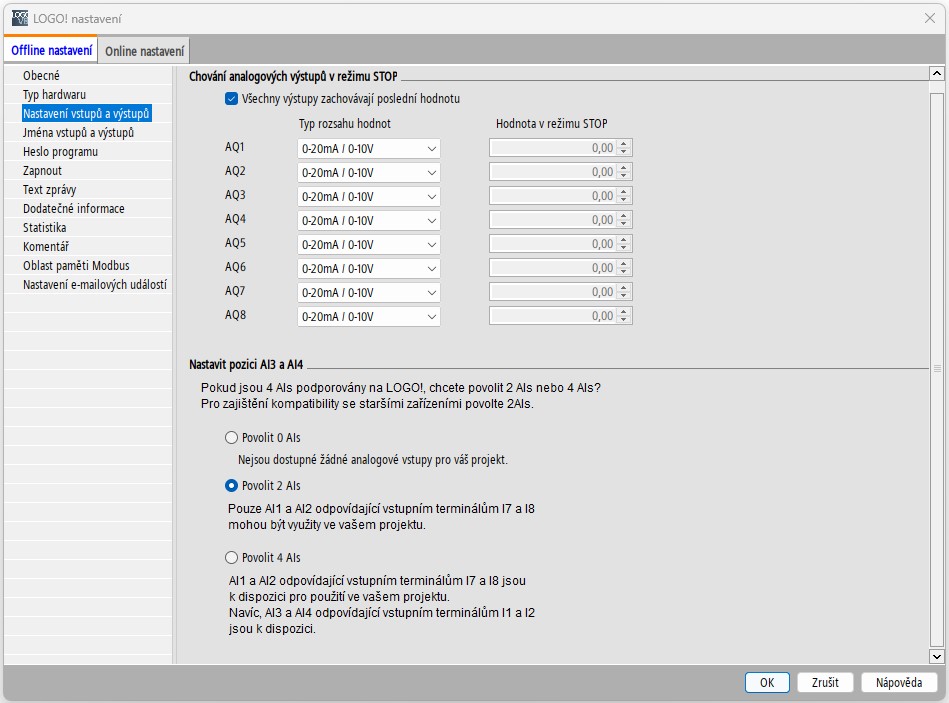
Task: Click scrollbar down arrow in settings panel
Action: (x=936, y=656)
